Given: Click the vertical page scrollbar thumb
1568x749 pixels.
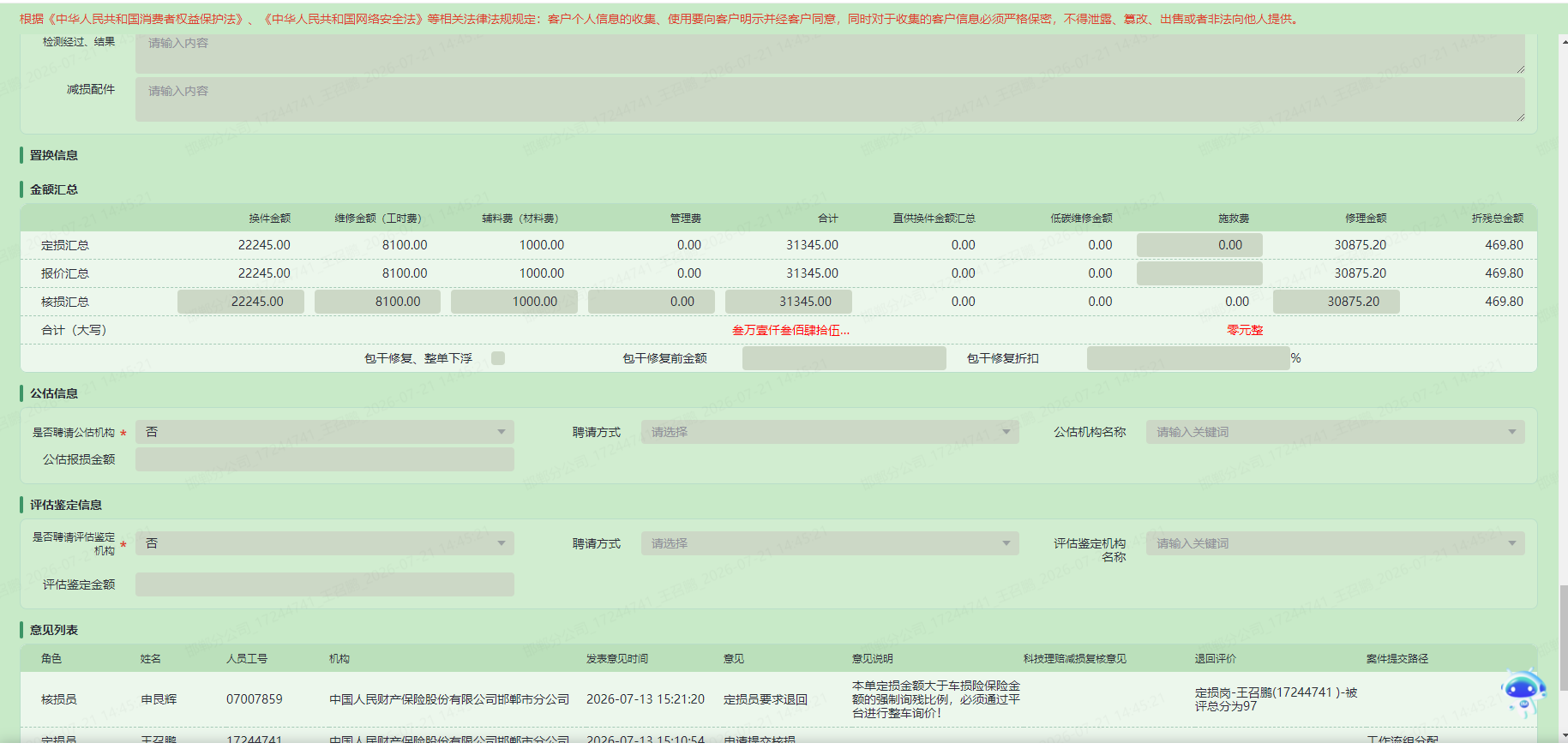Looking at the screenshot, I should 1564,638.
